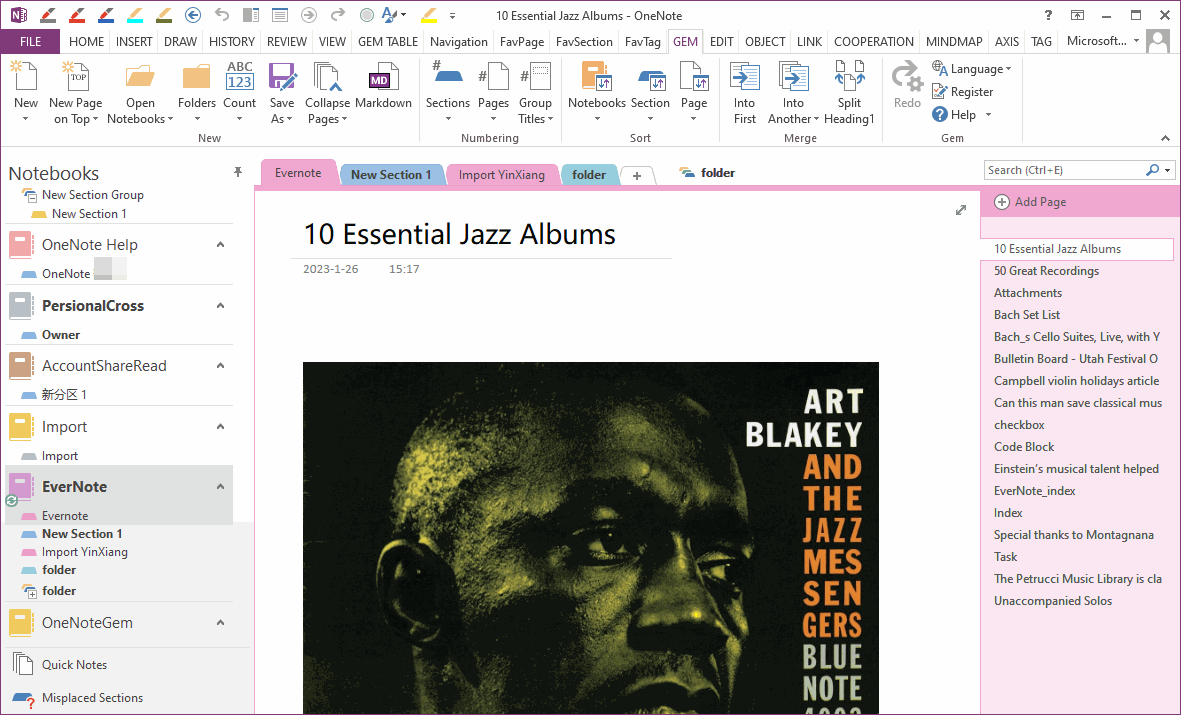Viewport: 1181px width, 715px height.
Task: Collapse the OneNoteGem notebook
Action: coord(221,623)
